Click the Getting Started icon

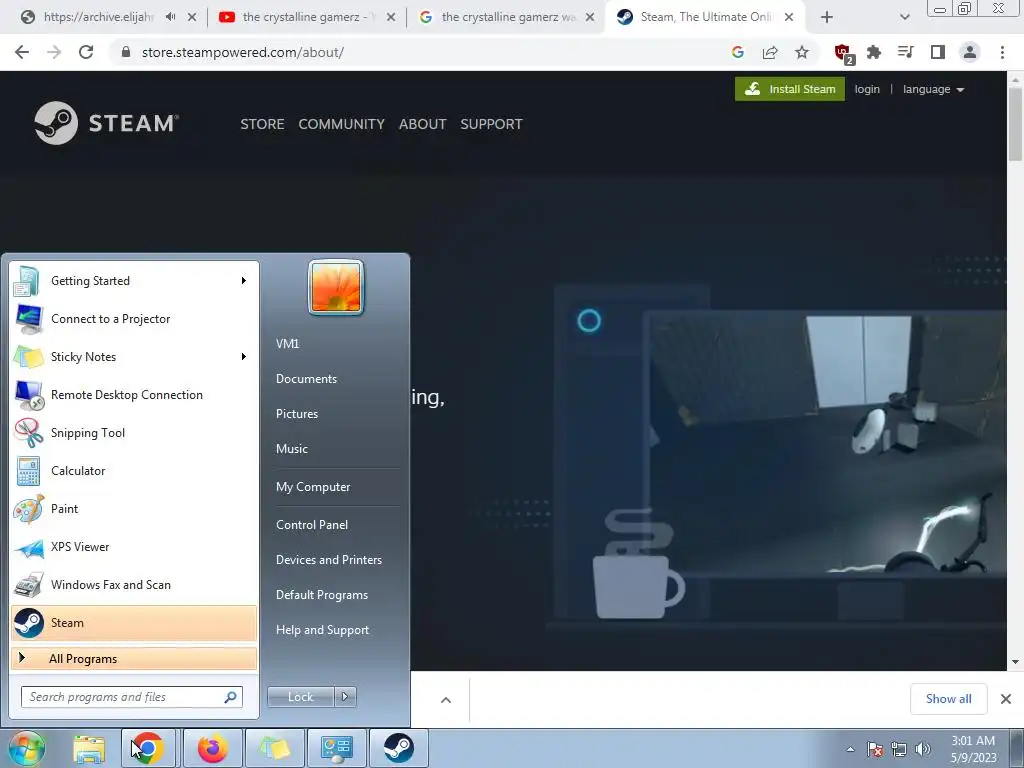27,281
